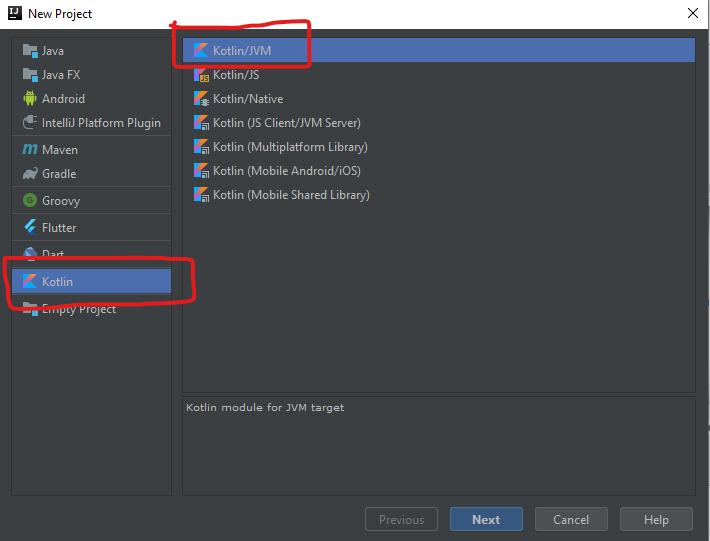
Task: Click the Kotlin Mobile Shared Library icon
Action: coord(201,195)
